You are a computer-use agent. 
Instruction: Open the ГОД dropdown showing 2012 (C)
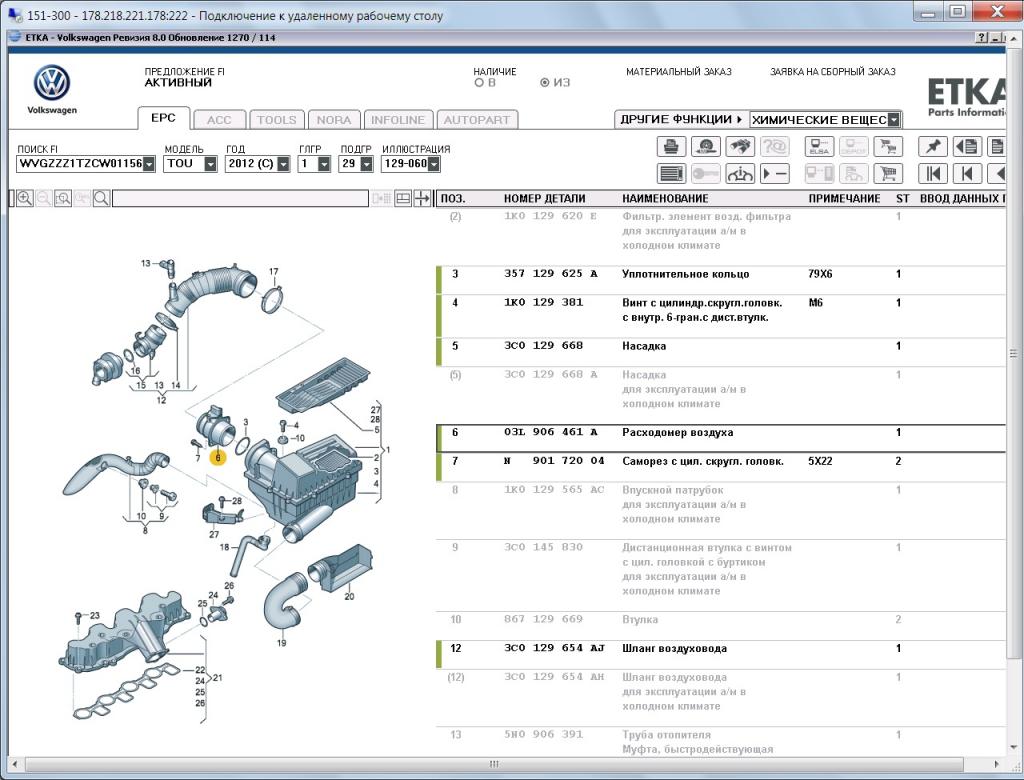pyautogui.click(x=283, y=163)
